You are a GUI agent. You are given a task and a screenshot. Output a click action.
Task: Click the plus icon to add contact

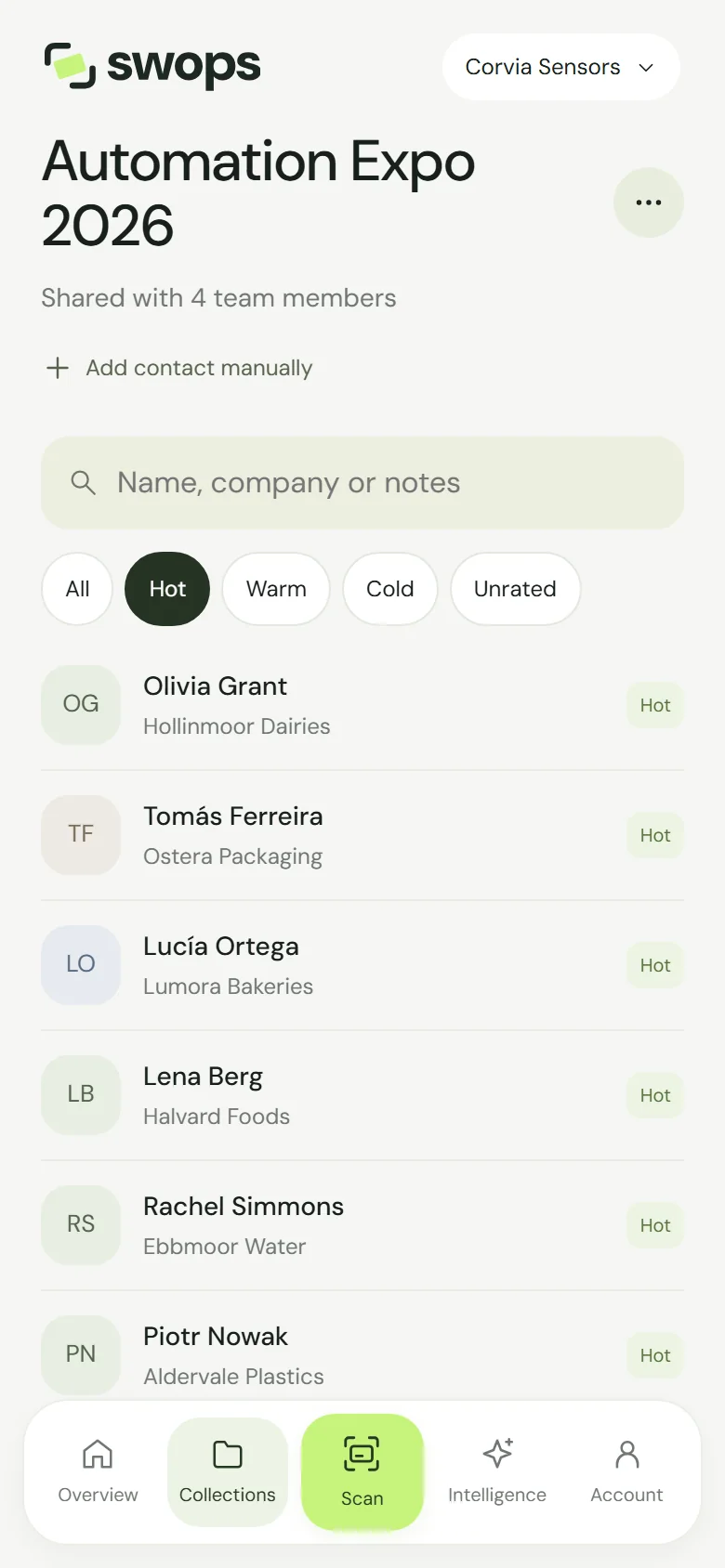click(58, 368)
